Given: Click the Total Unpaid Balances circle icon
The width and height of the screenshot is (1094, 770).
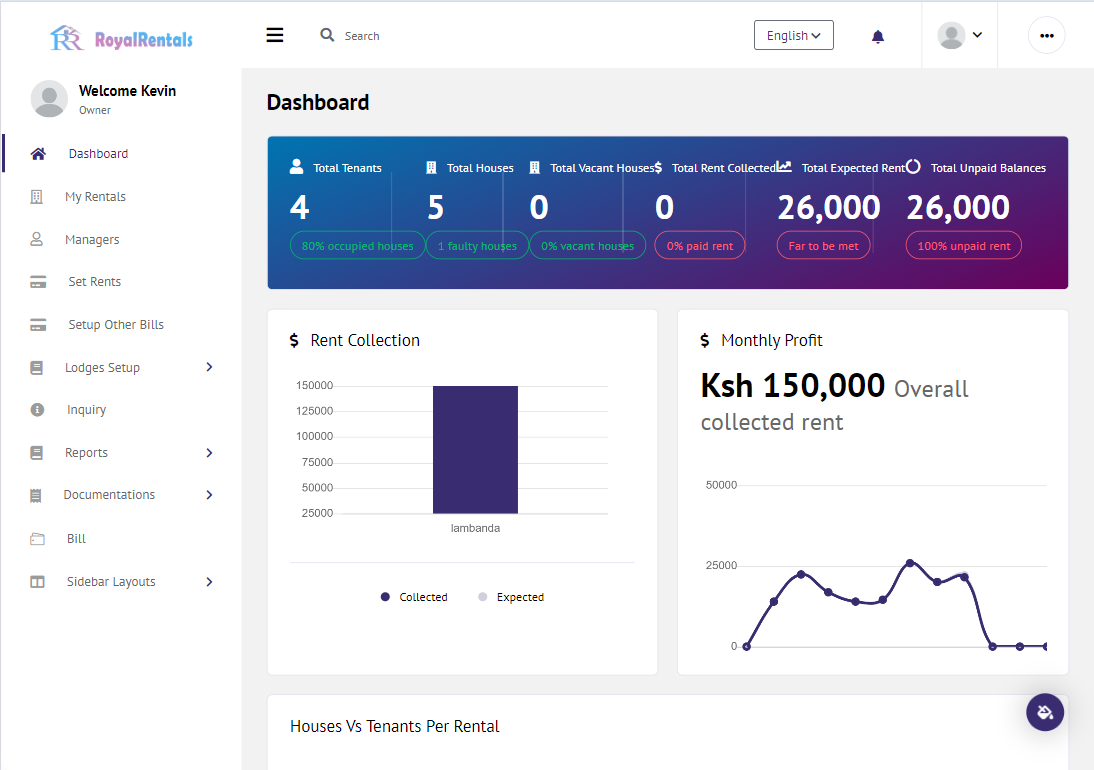Looking at the screenshot, I should tap(913, 166).
